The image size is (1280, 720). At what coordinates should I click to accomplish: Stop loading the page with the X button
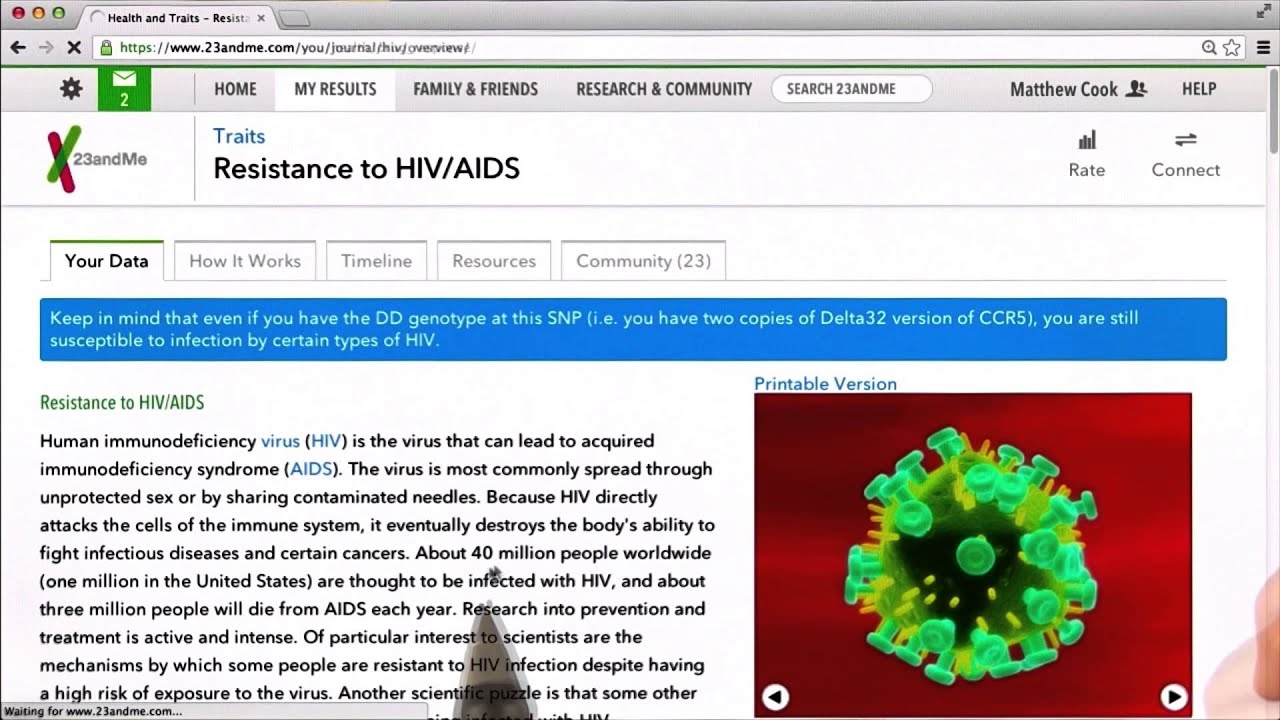coord(75,47)
